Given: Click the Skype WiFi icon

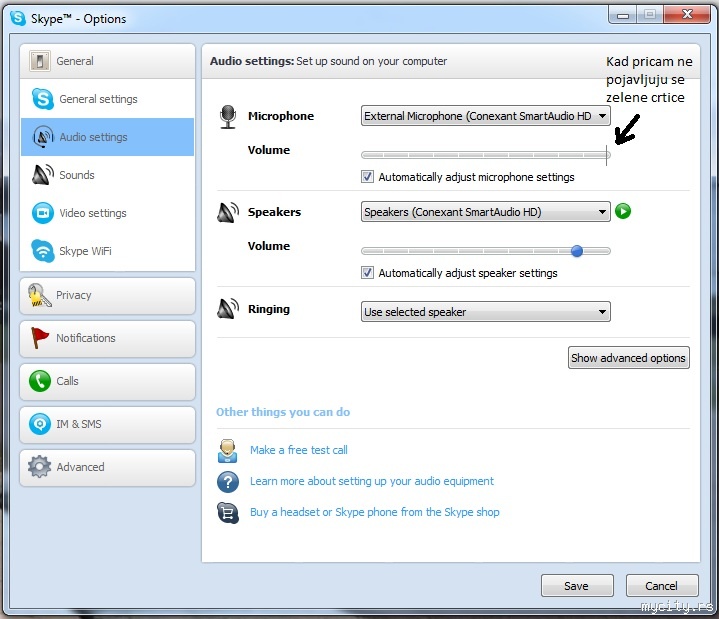Looking at the screenshot, I should pos(43,251).
